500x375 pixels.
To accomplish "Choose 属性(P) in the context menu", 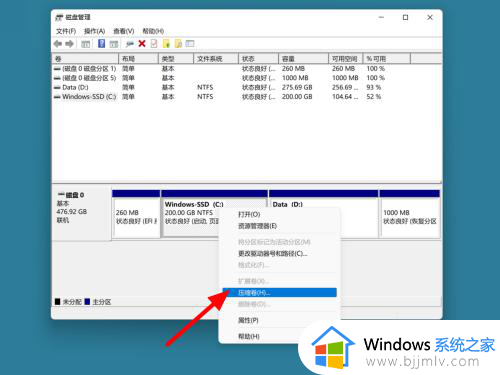I will pyautogui.click(x=279, y=320).
